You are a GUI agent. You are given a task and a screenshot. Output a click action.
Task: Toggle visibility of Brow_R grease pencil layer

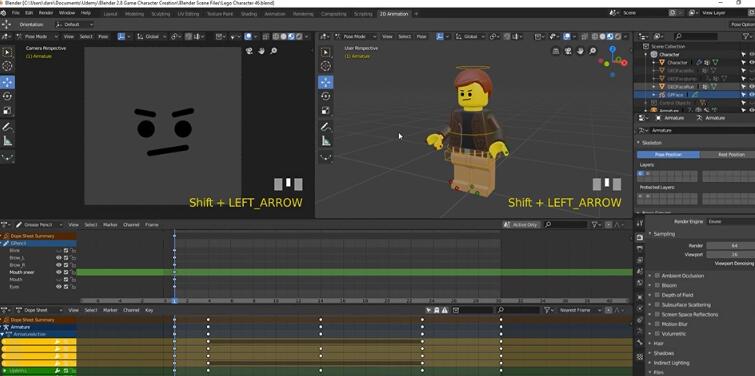[59, 265]
